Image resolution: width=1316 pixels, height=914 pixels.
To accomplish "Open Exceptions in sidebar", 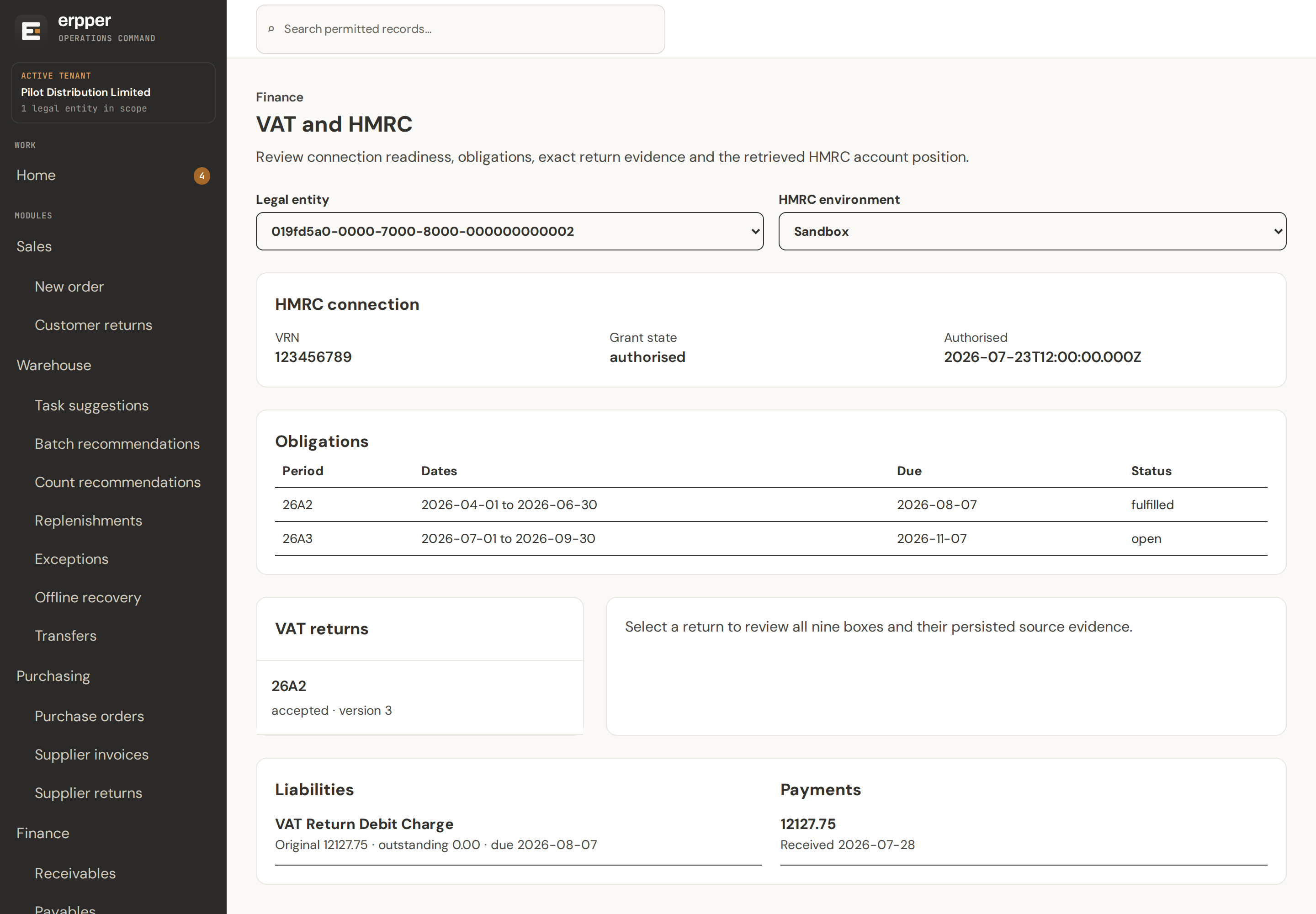I will point(72,559).
